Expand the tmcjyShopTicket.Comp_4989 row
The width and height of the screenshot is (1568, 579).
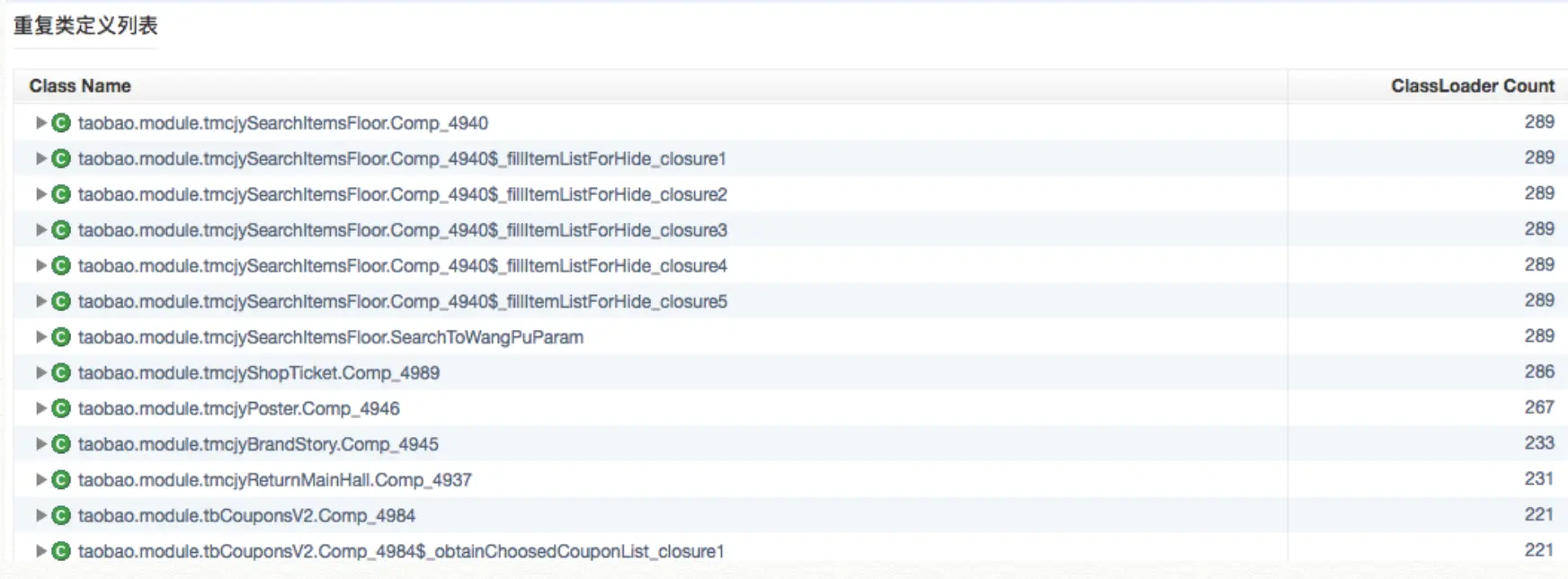click(x=40, y=372)
